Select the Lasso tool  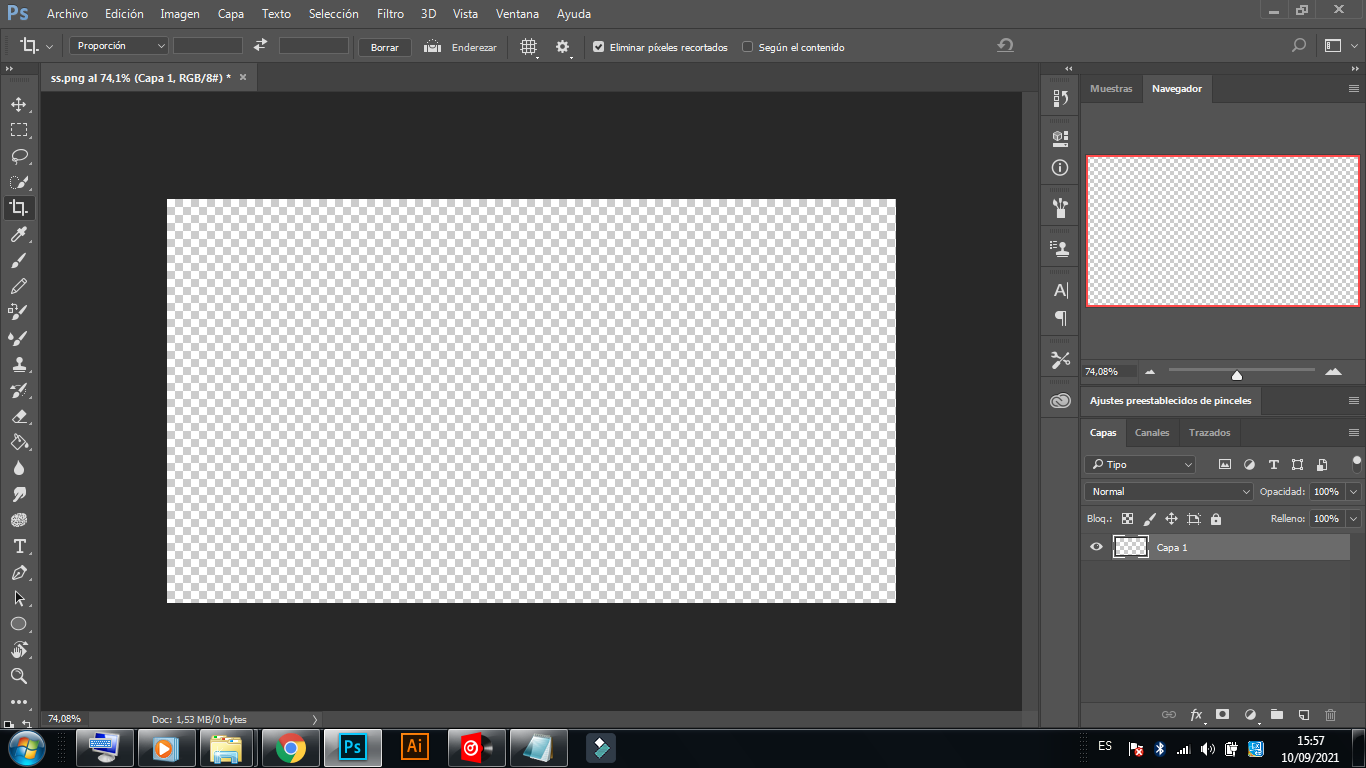tap(19, 156)
